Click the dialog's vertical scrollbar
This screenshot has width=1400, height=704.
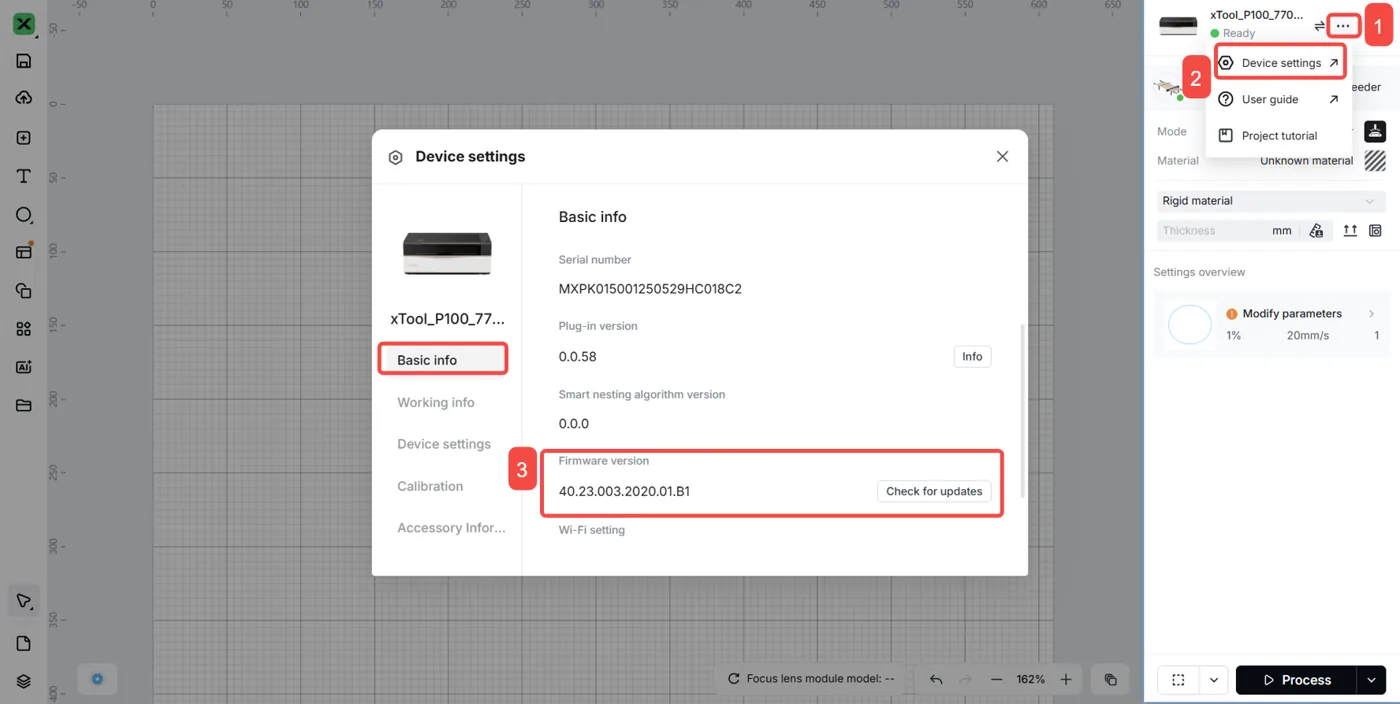click(x=1021, y=410)
